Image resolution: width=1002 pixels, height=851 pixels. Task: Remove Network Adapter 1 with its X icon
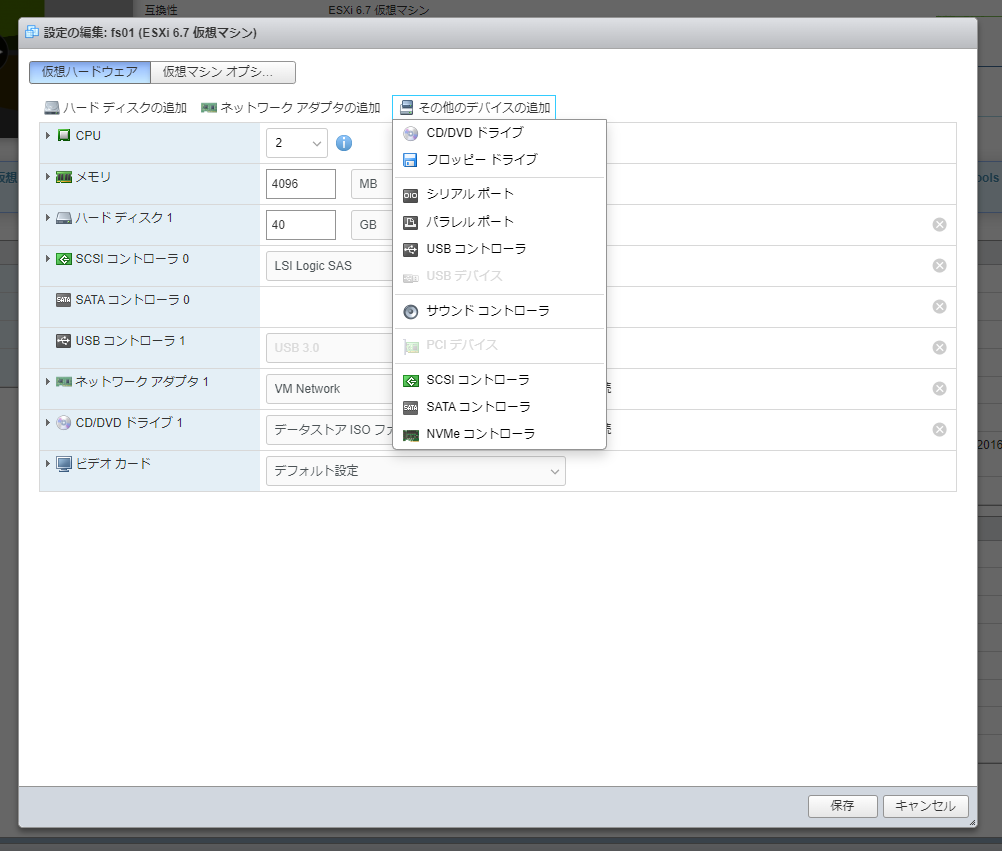939,388
